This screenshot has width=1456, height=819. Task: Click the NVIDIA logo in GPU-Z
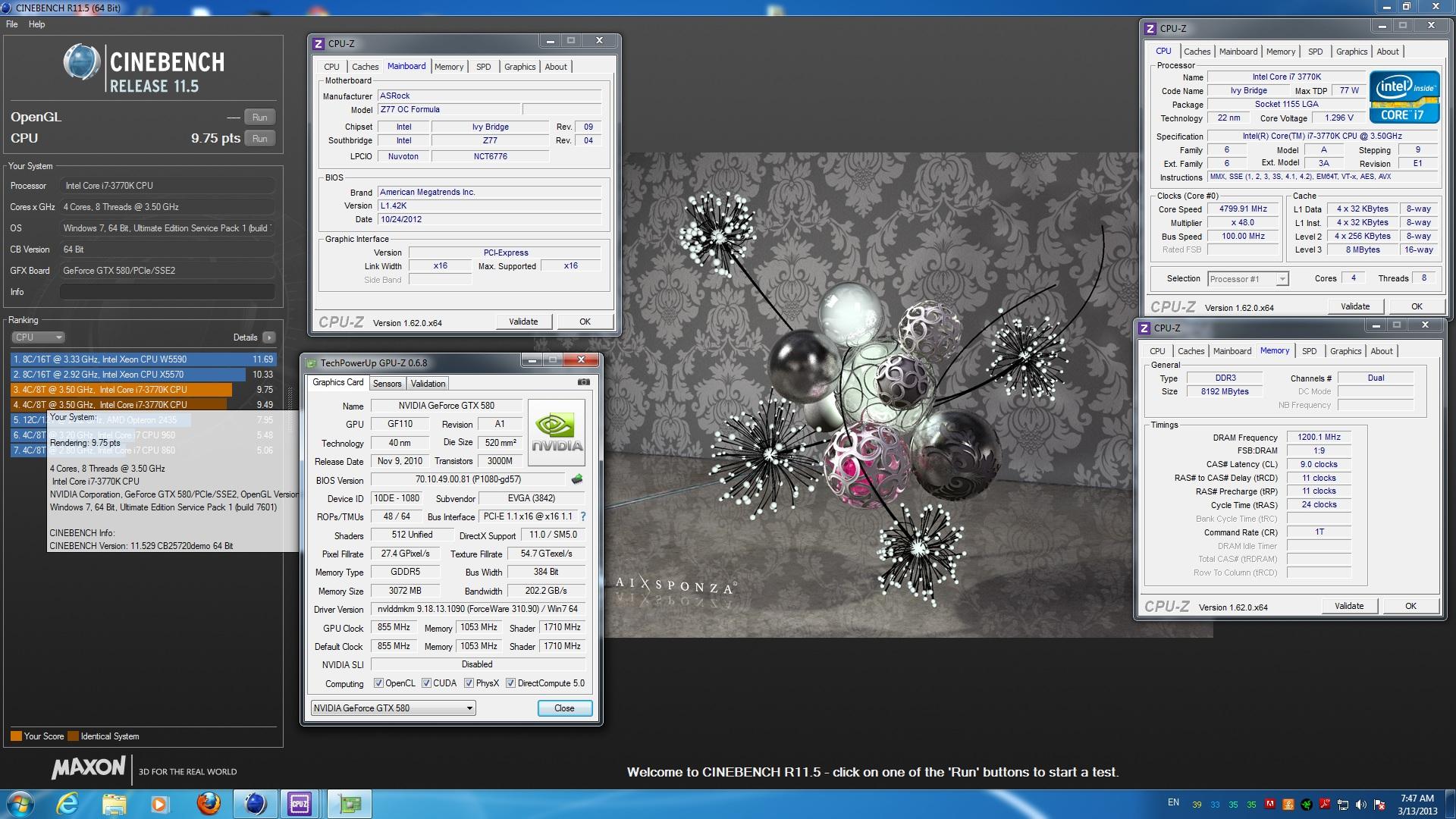[x=557, y=433]
